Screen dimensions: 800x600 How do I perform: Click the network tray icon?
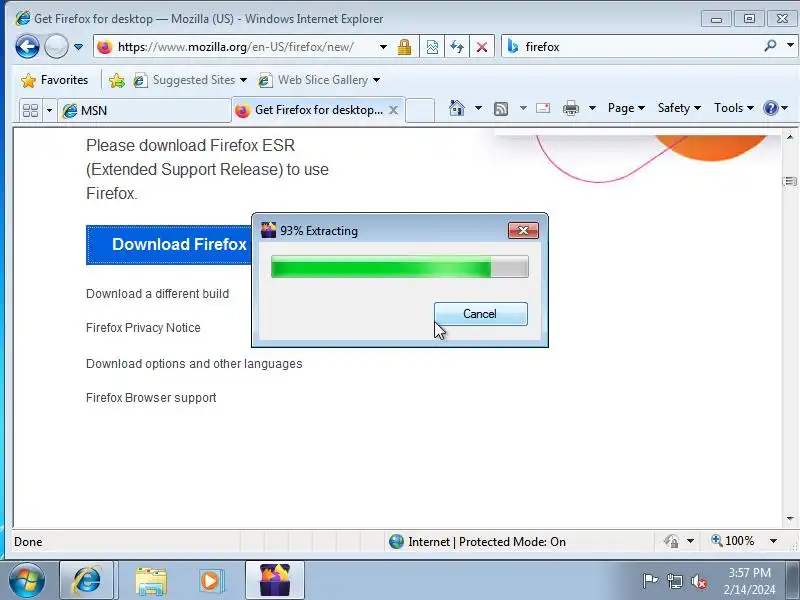(675, 581)
